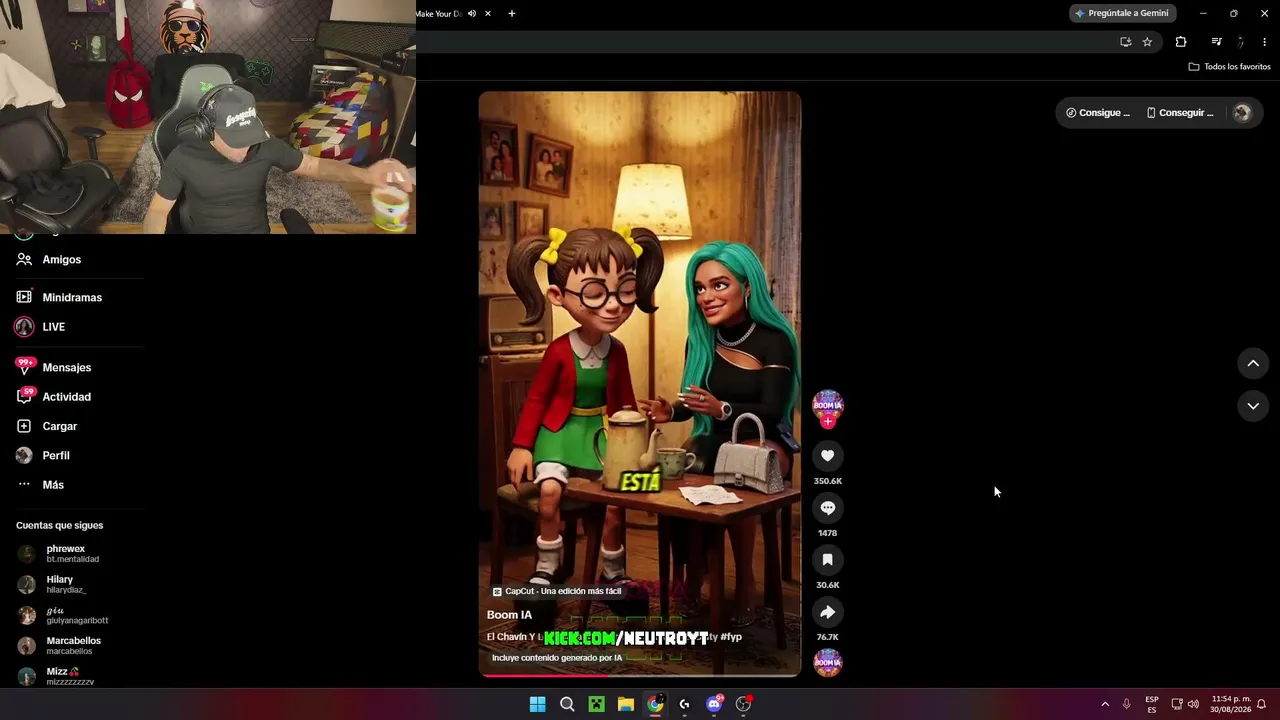The image size is (1280, 720).
Task: Show hidden system tray icons
Action: coord(1105,704)
